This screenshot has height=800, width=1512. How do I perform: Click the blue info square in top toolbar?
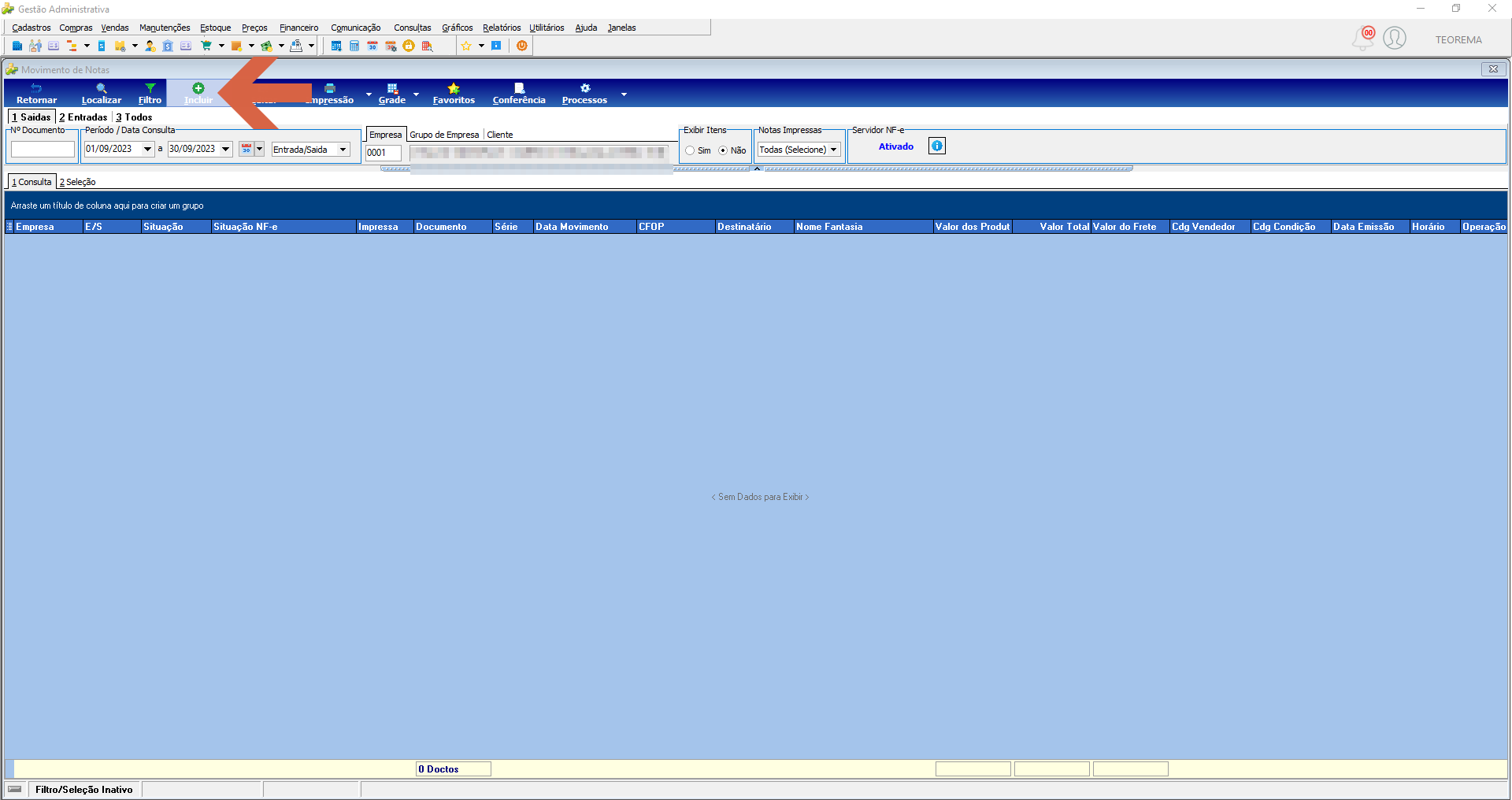[496, 46]
